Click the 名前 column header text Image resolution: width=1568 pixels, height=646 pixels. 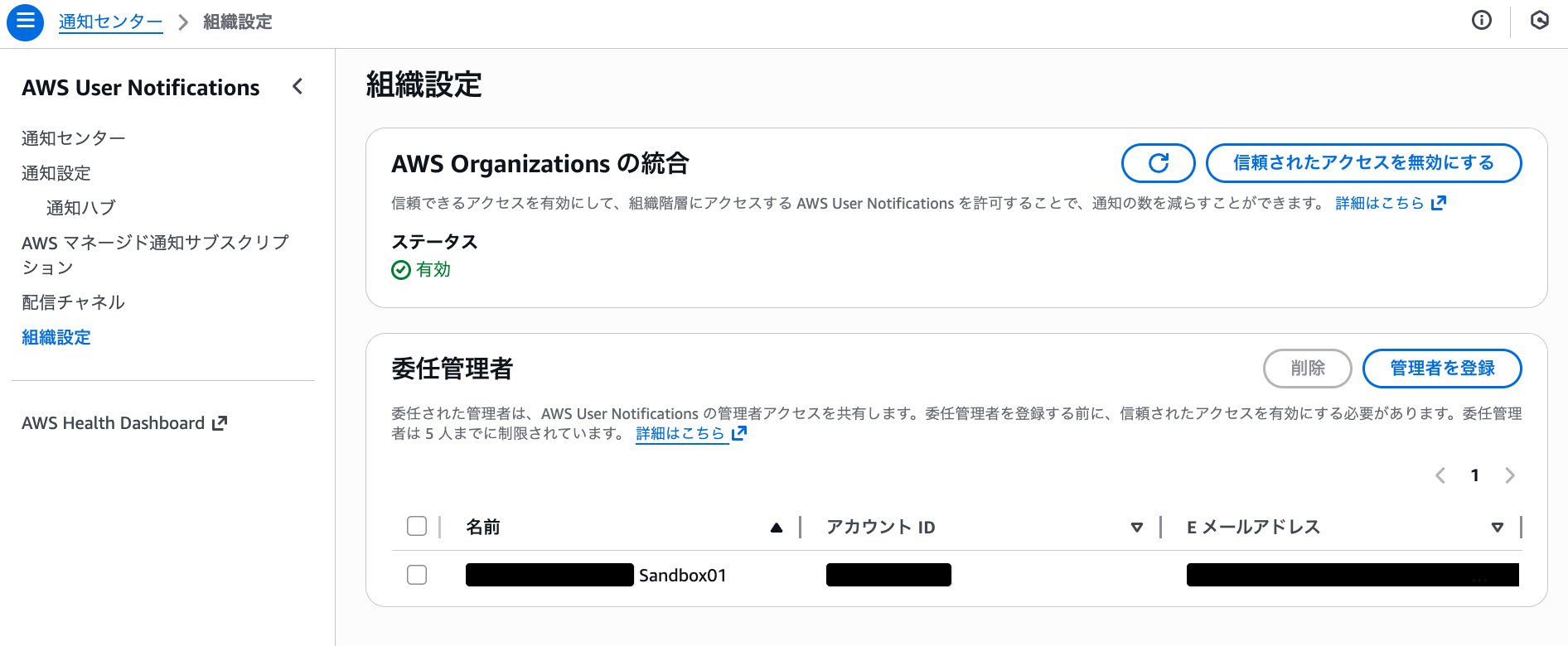[x=483, y=528]
